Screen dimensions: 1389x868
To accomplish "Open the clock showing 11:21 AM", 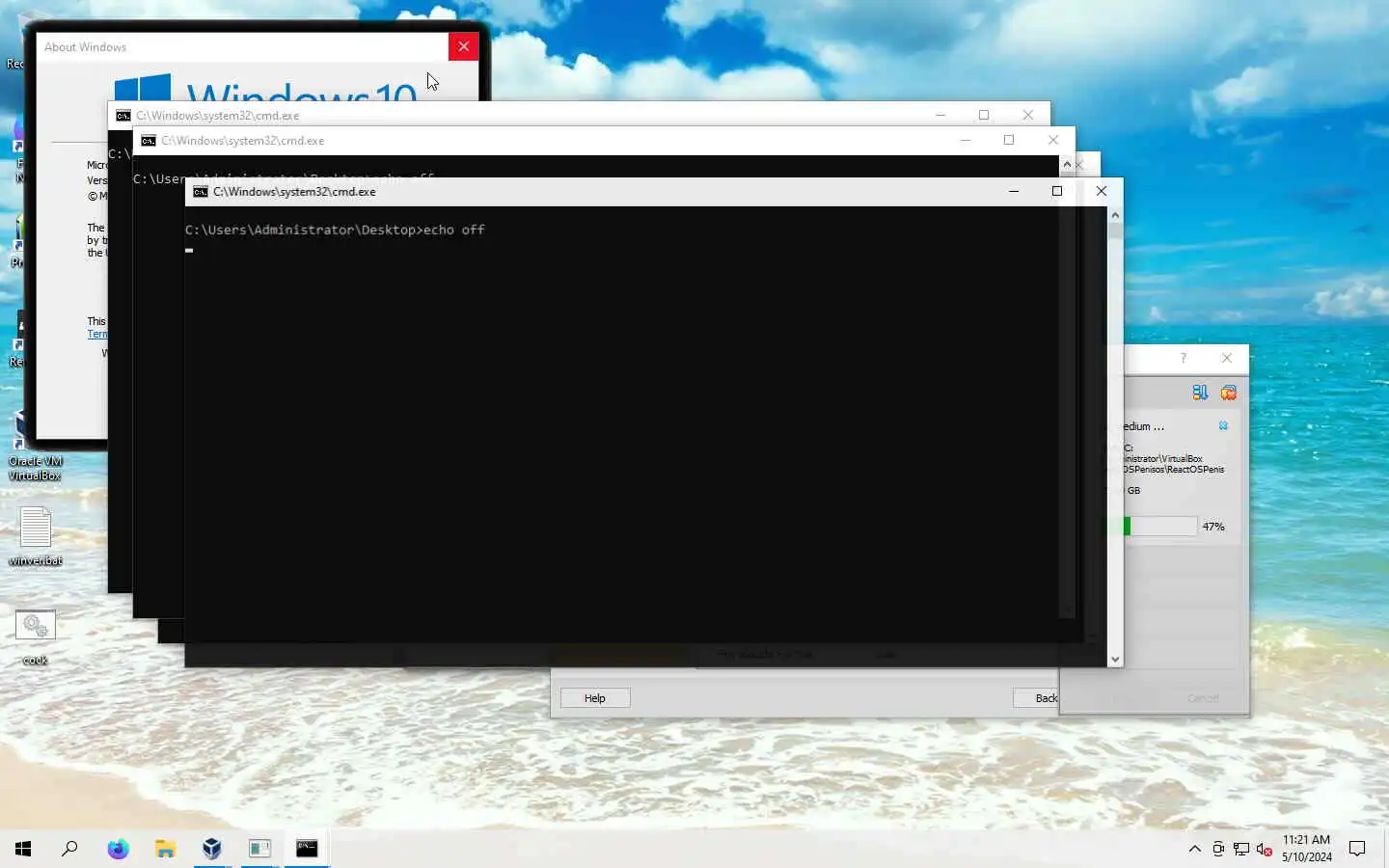I will tap(1306, 849).
